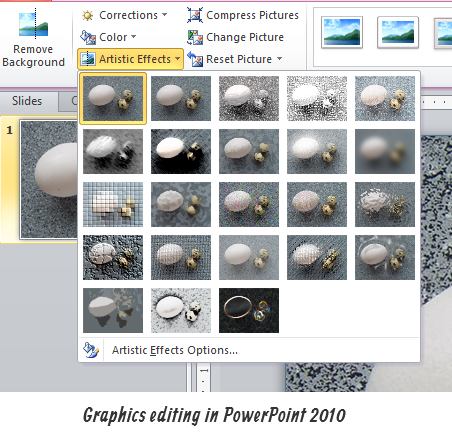Apply the Blur artistic effect
This screenshot has height=444, width=452.
tap(385, 152)
